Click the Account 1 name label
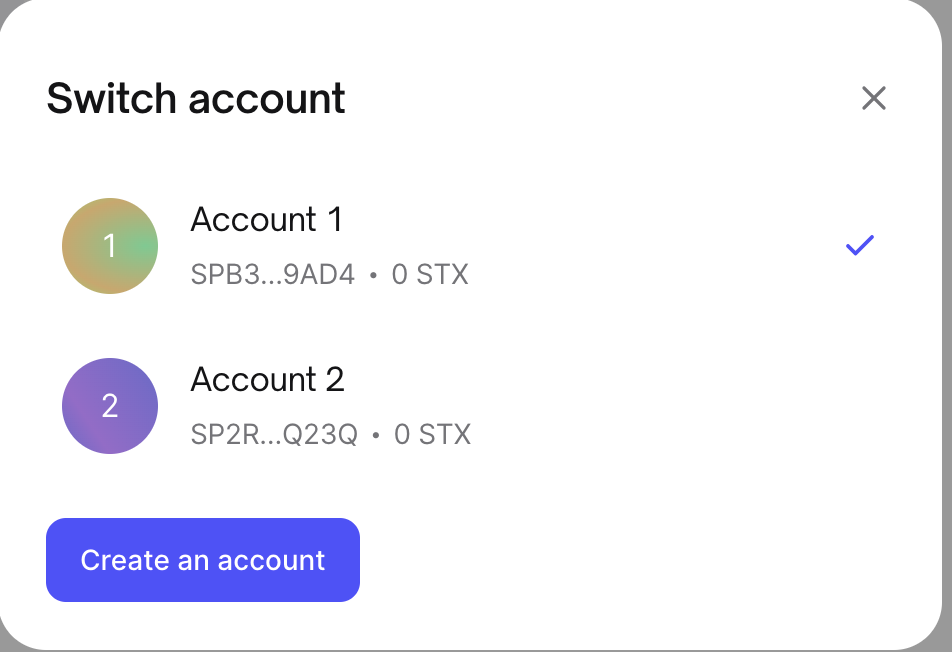This screenshot has height=652, width=952. 266,220
